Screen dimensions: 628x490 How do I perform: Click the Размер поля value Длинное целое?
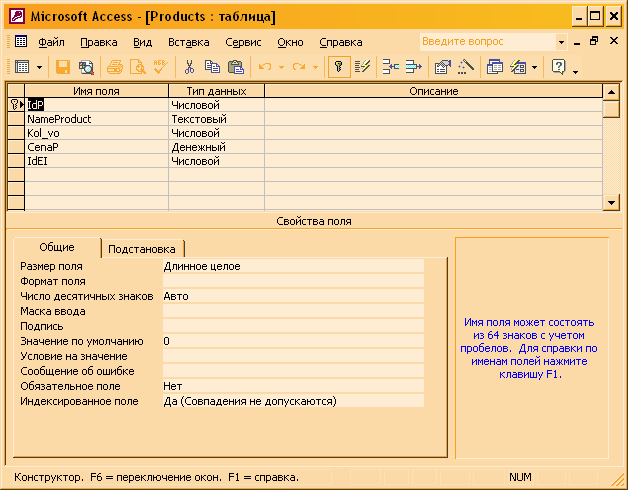click(x=293, y=266)
